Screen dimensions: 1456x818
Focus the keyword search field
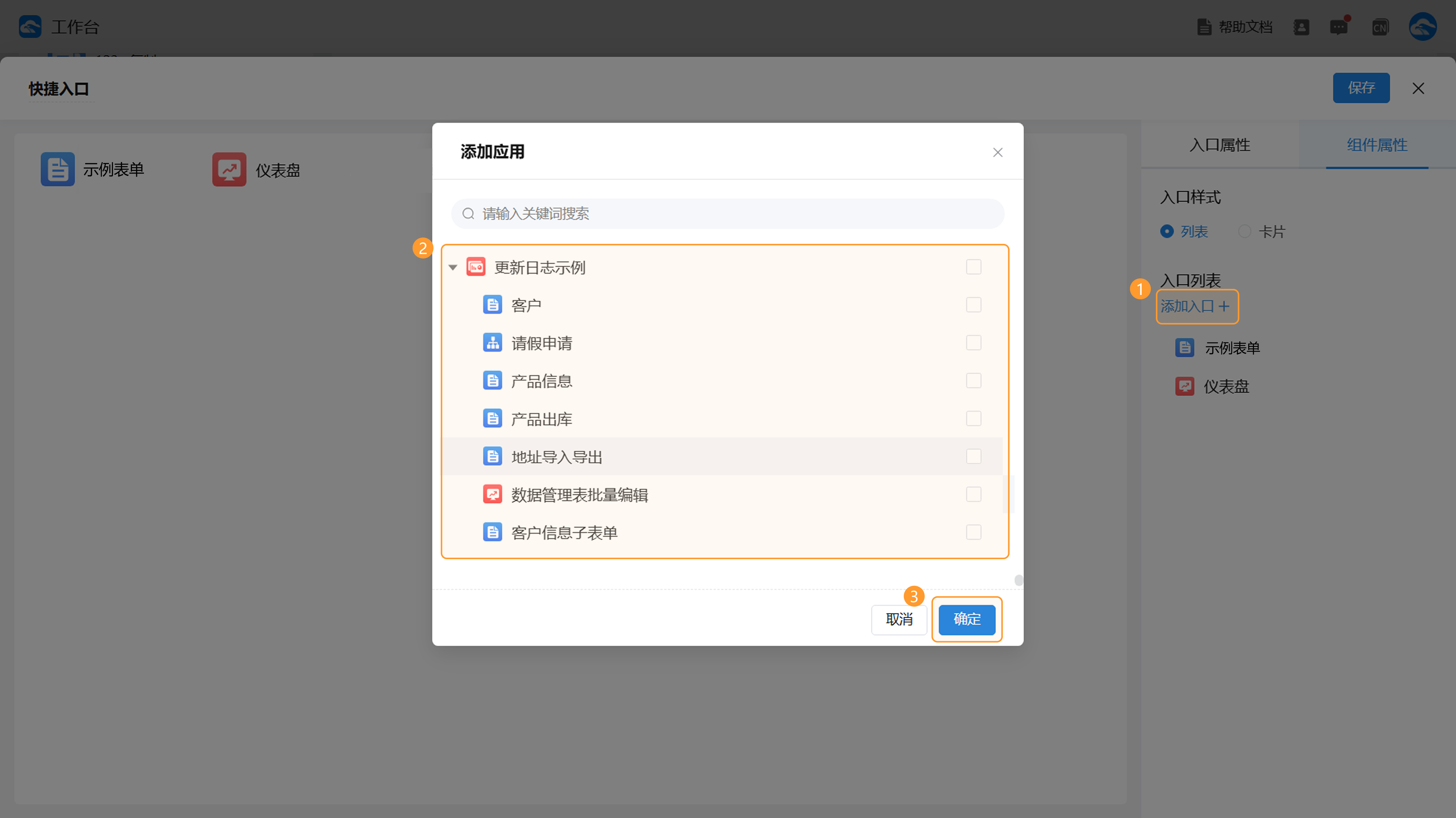(727, 214)
